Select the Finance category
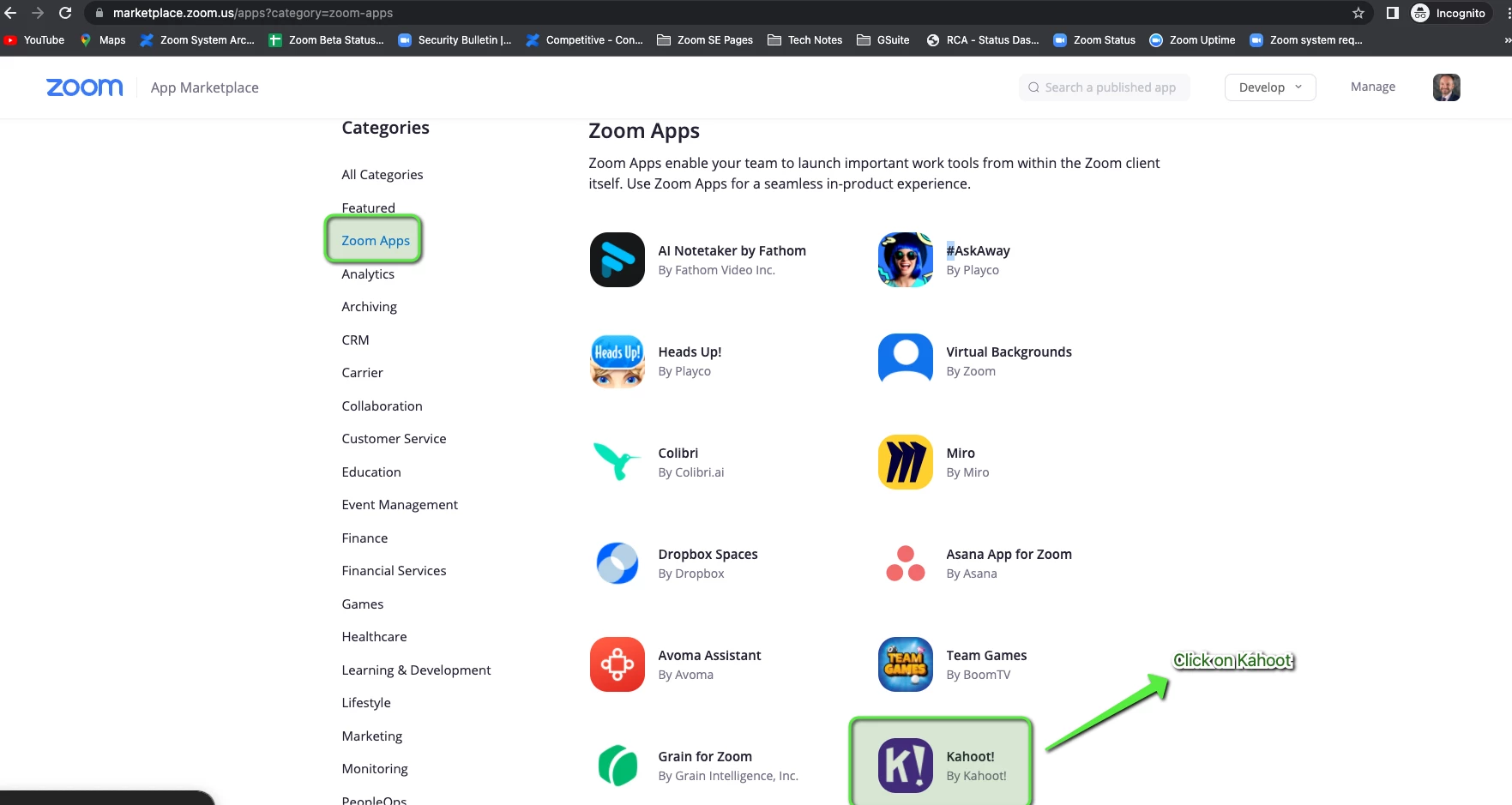This screenshot has height=805, width=1512. coord(365,538)
